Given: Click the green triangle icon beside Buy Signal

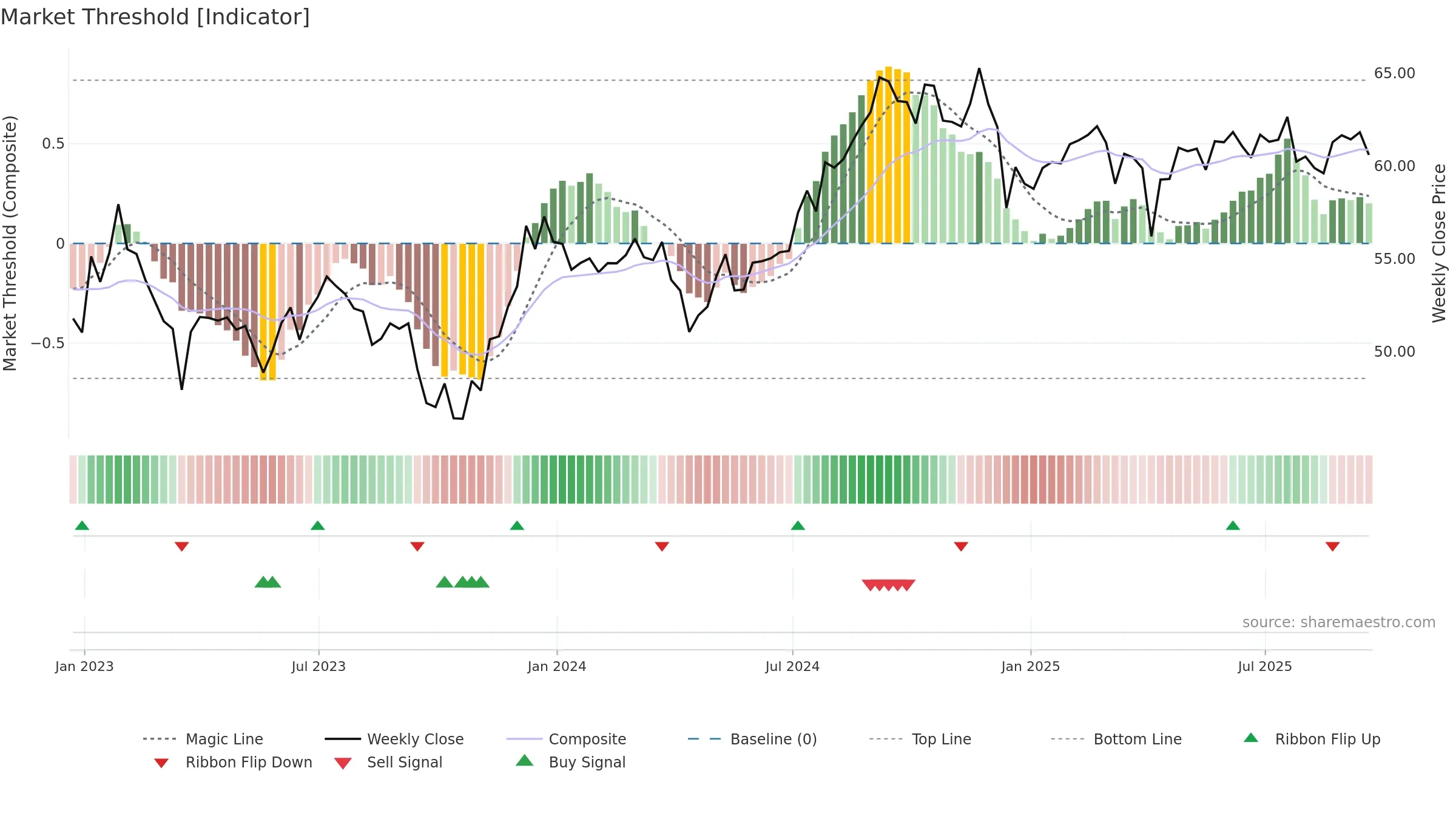Looking at the screenshot, I should point(525,760).
